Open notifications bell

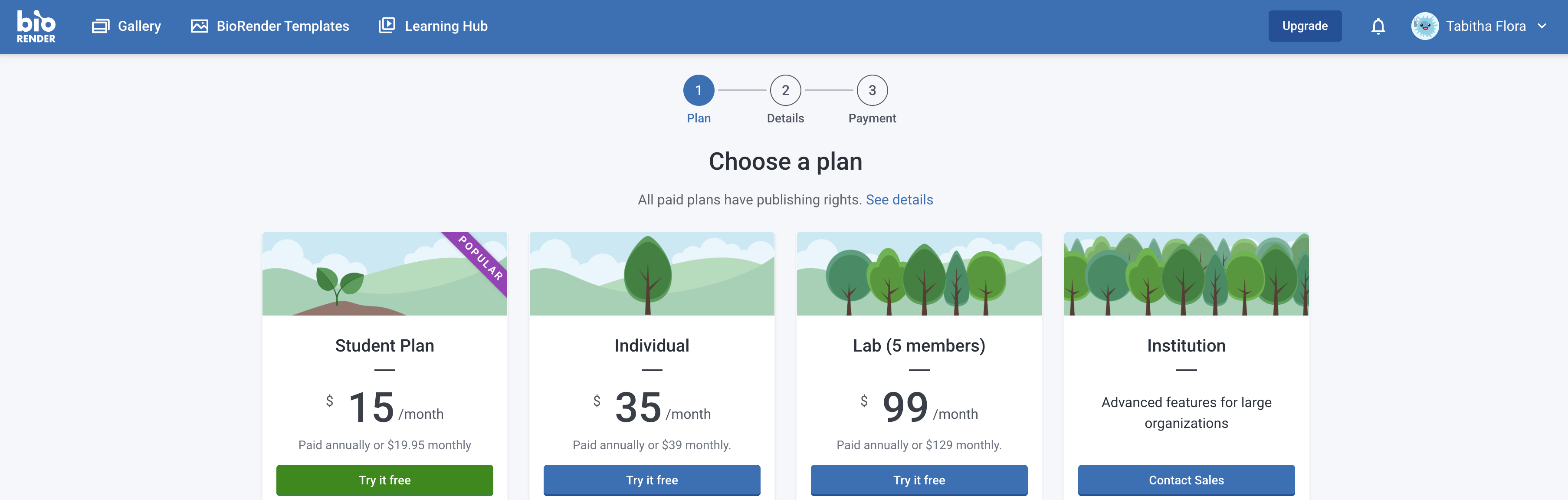point(1378,26)
